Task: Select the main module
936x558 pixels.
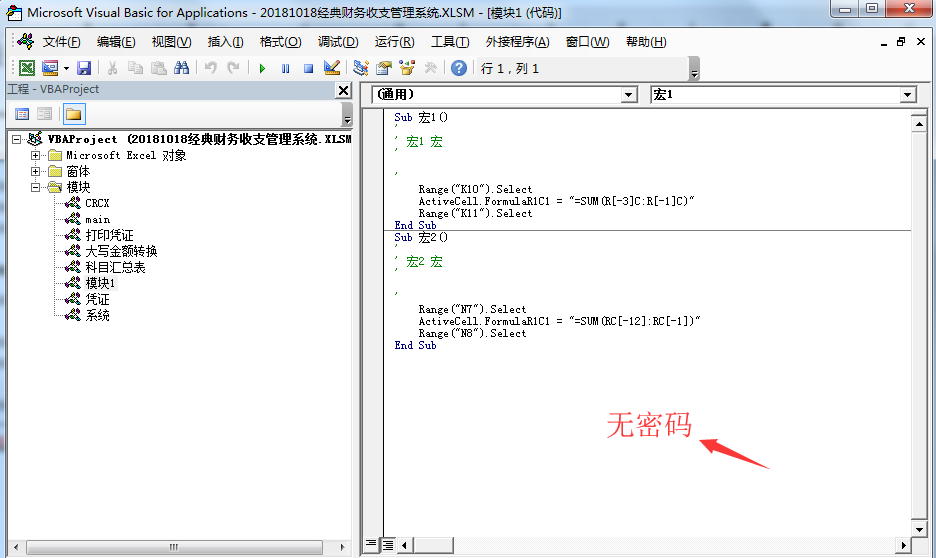Action: click(97, 219)
